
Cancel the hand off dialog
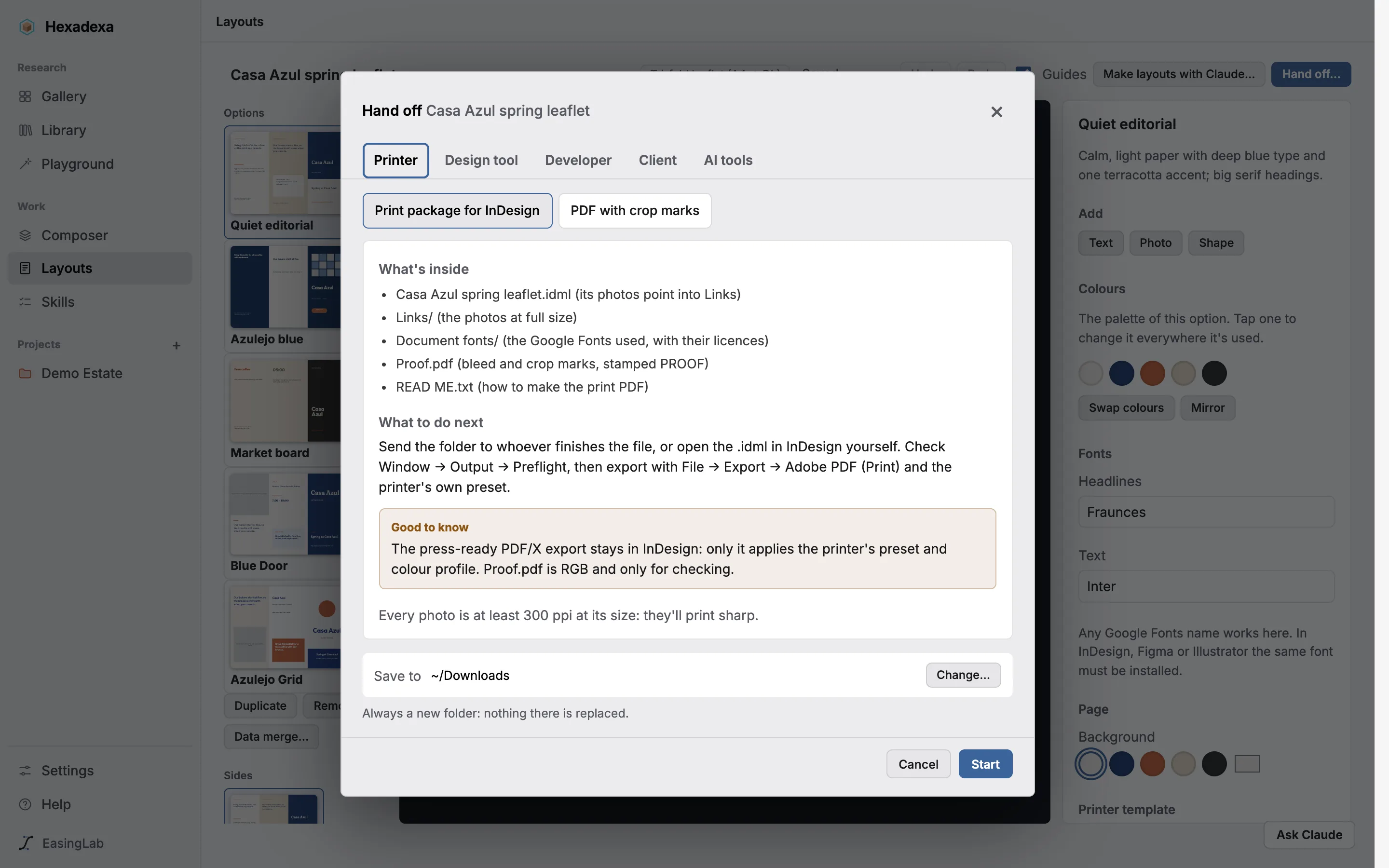918,764
